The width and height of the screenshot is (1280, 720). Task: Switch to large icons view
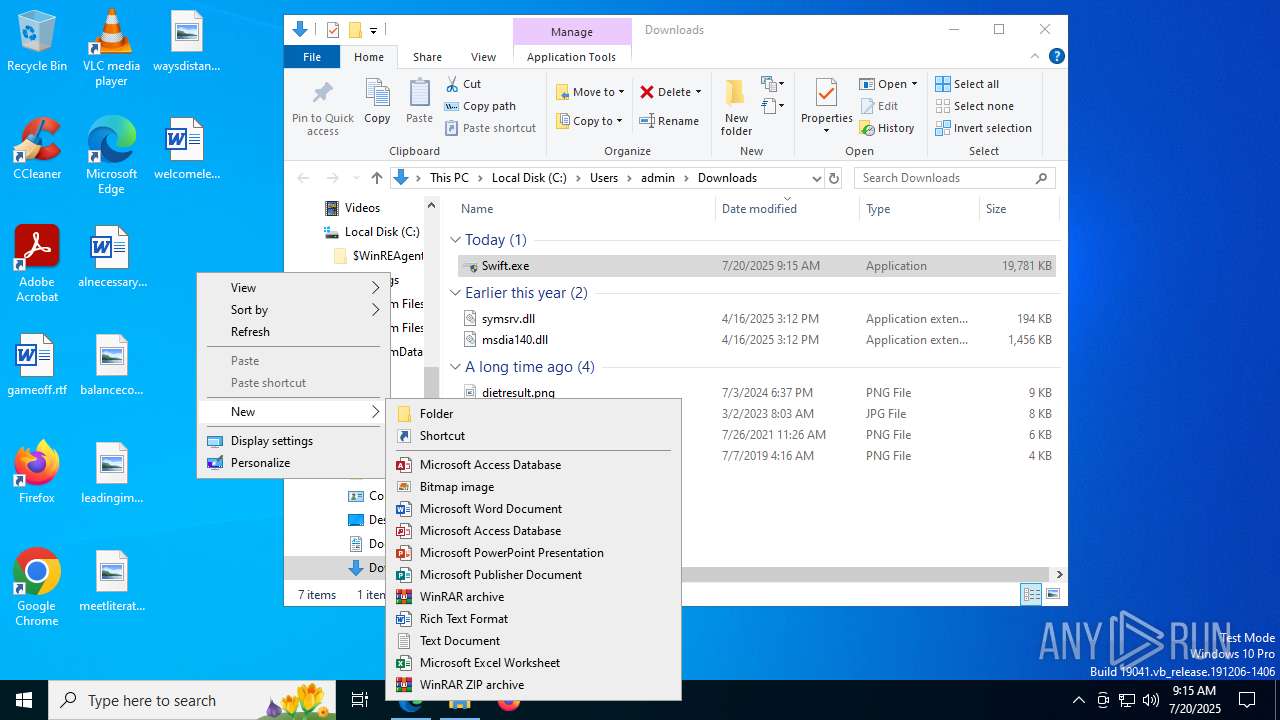click(x=1052, y=594)
